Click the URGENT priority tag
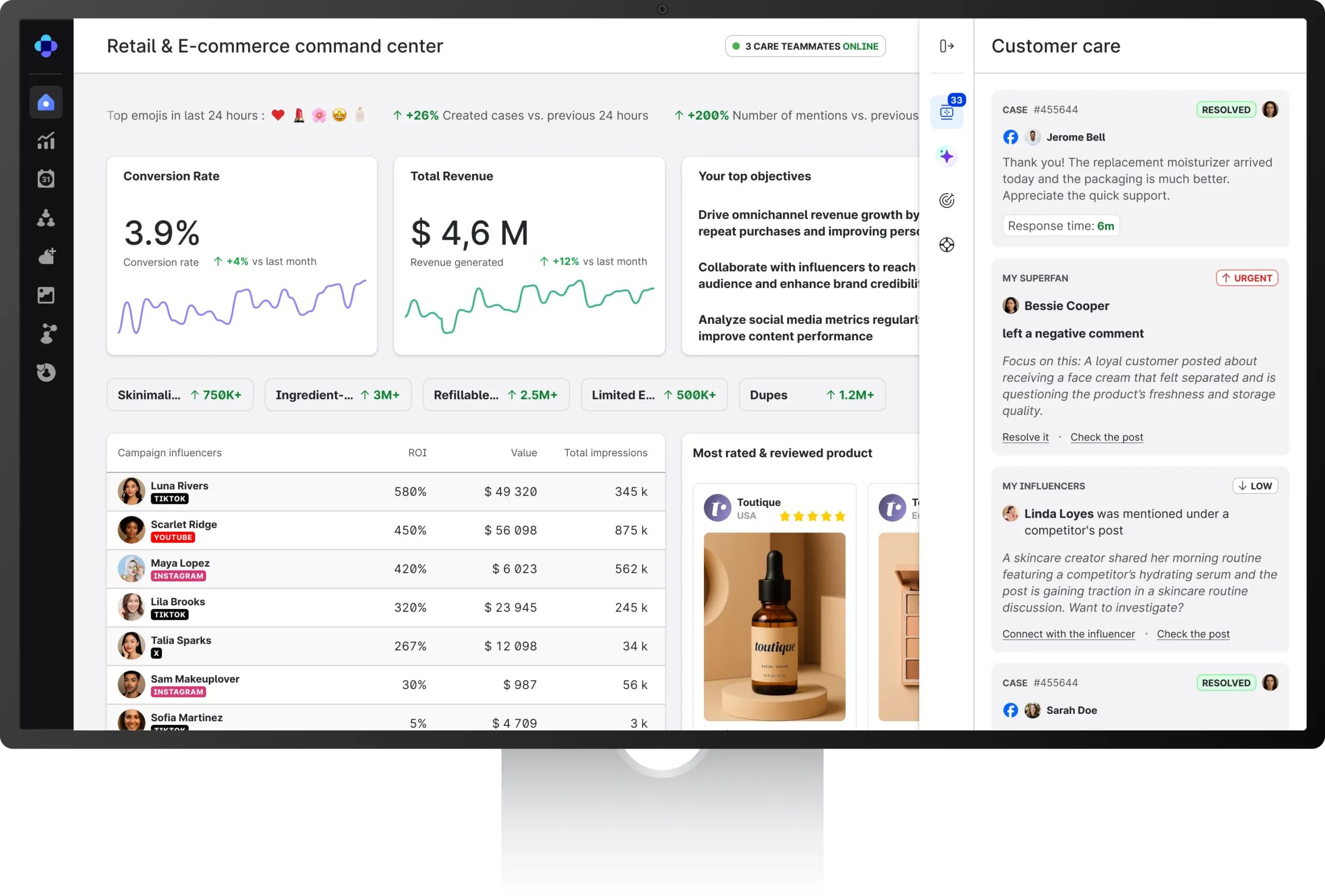Screen dimensions: 1325x896 point(1246,278)
